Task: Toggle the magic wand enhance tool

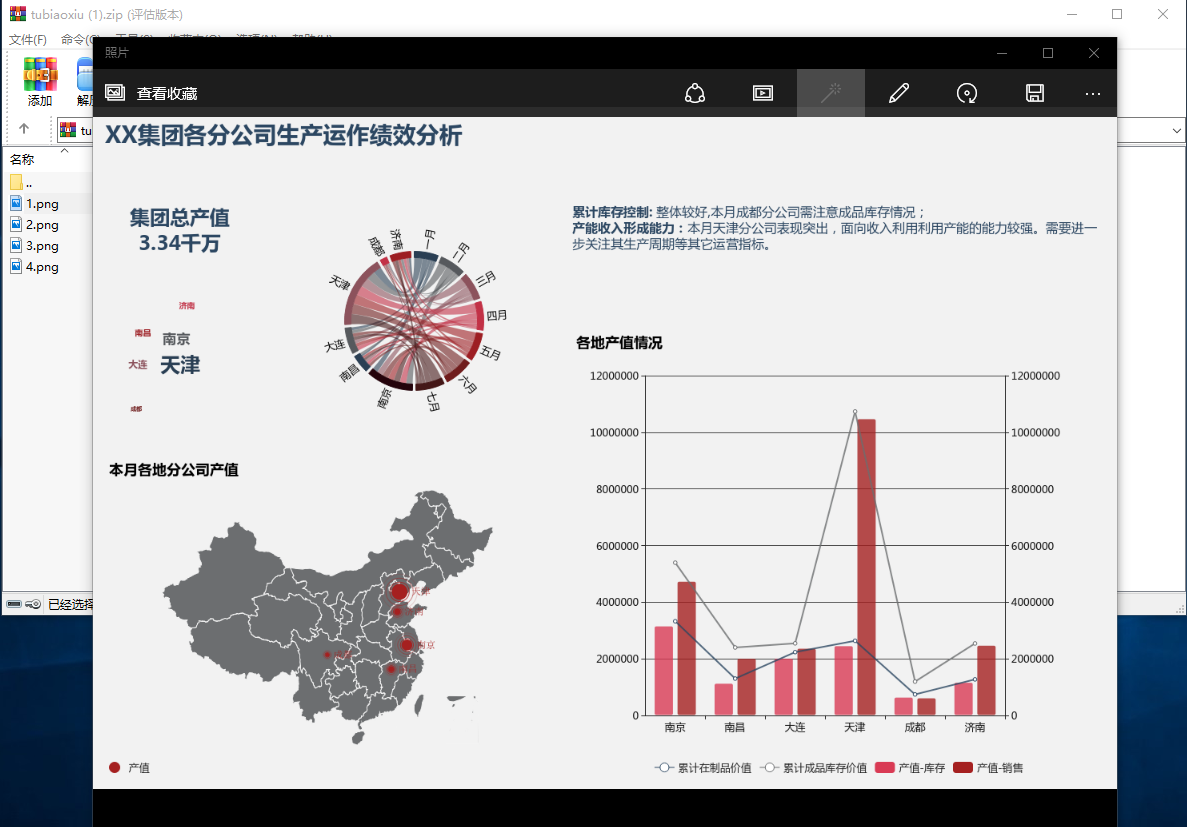Action: click(830, 93)
